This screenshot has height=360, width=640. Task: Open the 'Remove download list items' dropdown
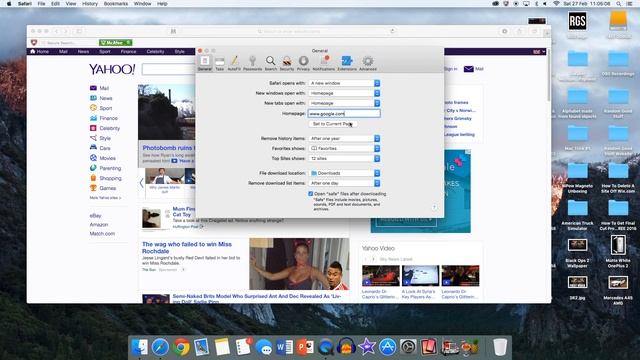pos(344,183)
